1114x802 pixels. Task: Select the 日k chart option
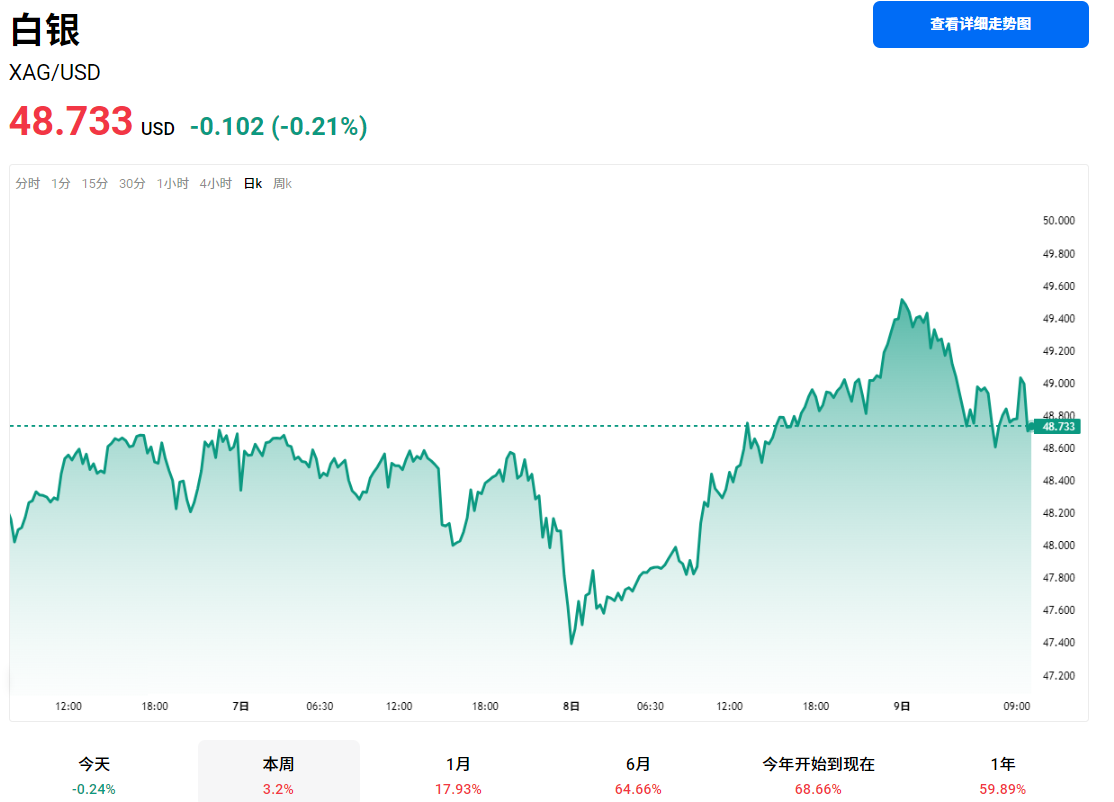[x=253, y=184]
